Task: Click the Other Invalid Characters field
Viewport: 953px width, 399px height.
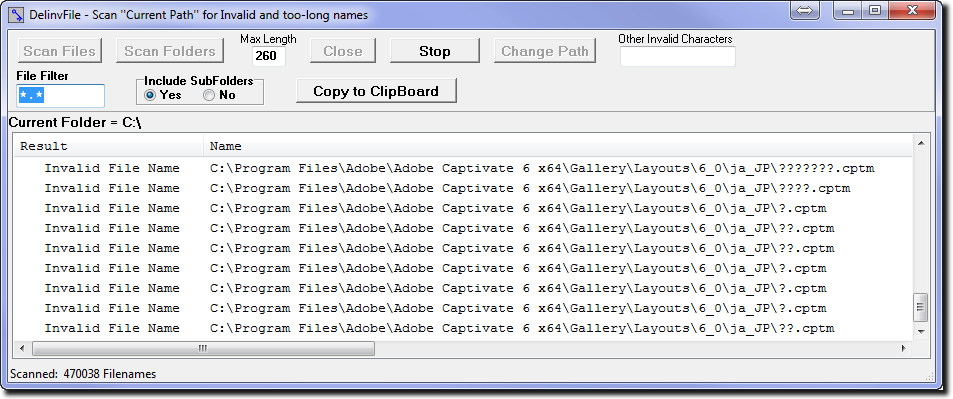Action: [678, 56]
